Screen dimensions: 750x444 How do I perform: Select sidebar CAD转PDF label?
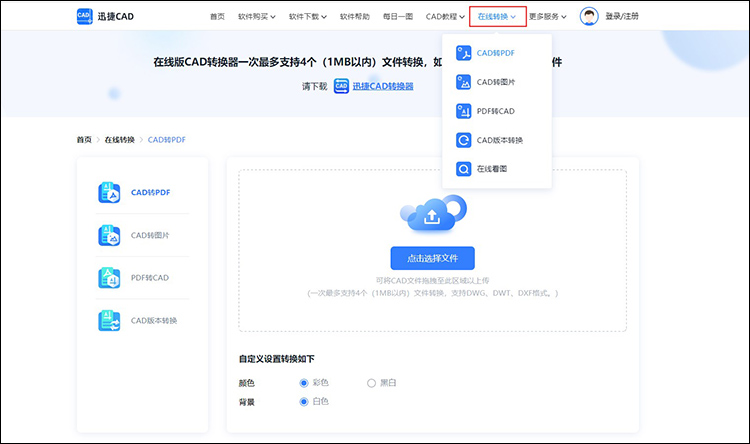151,192
